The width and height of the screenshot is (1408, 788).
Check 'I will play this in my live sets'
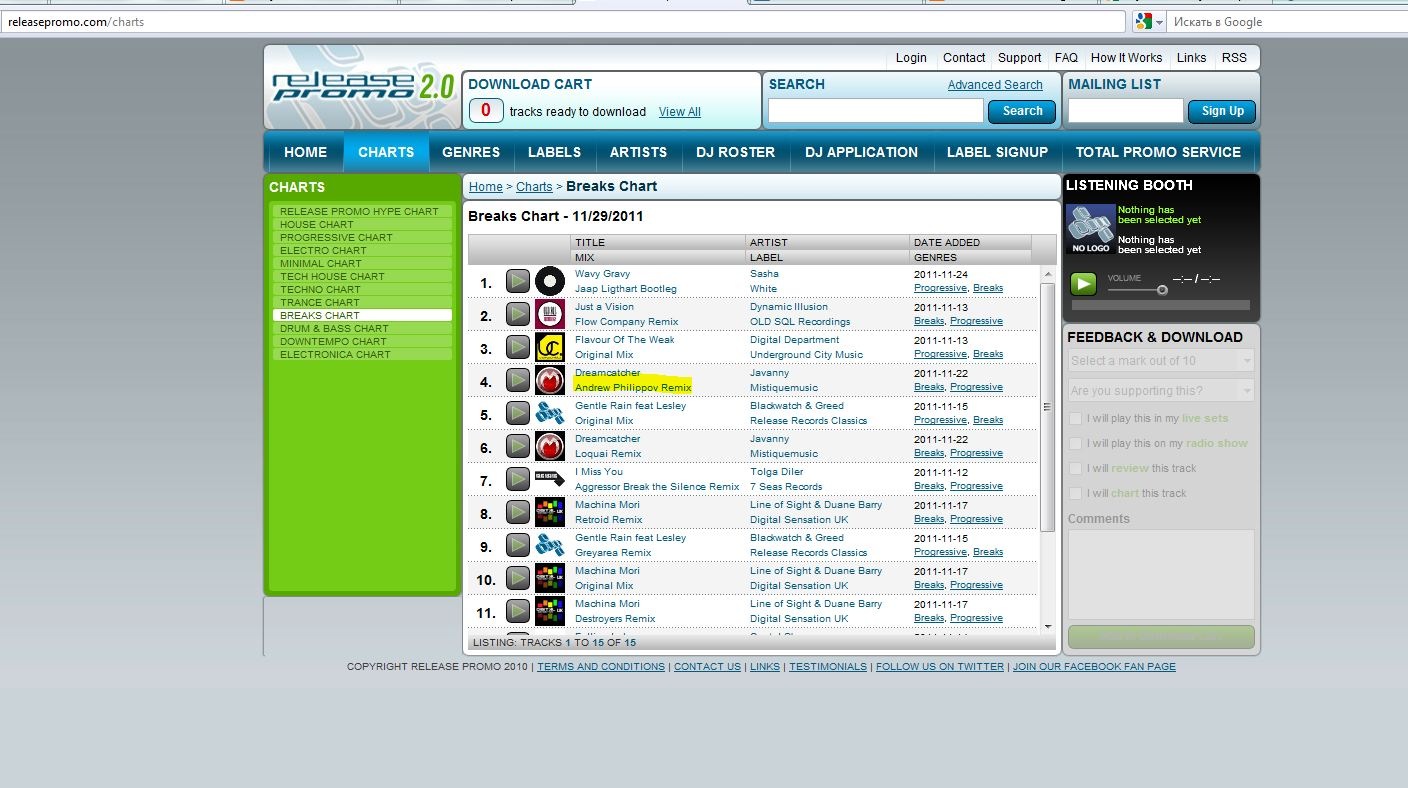(1075, 419)
